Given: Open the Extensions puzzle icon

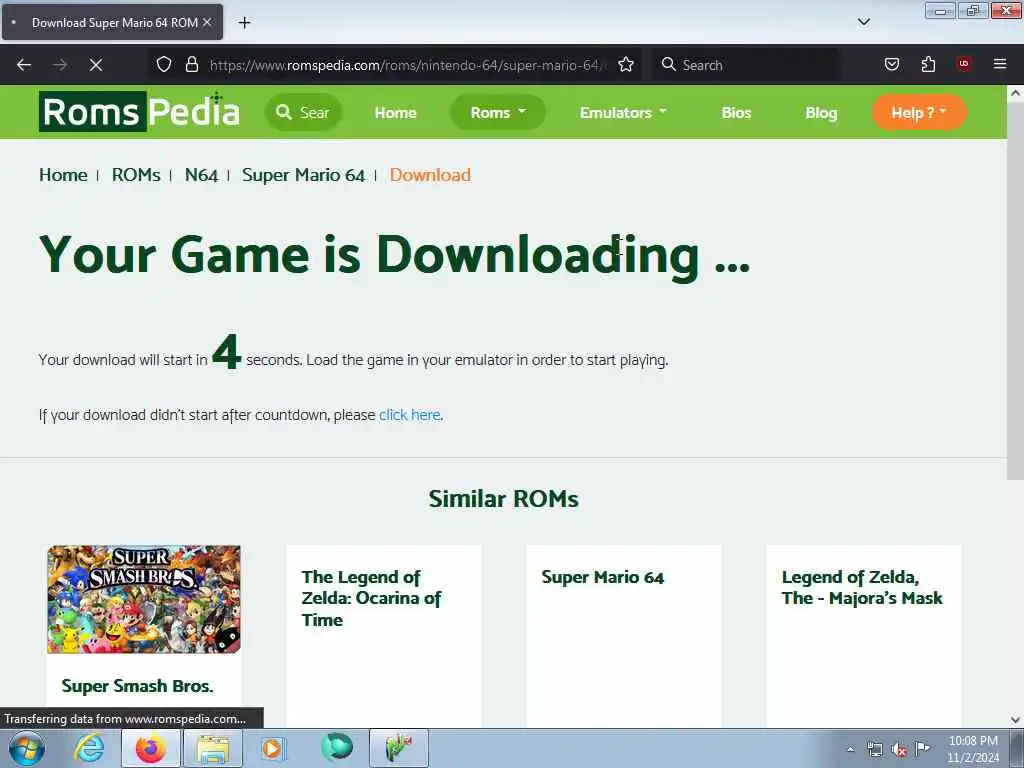Looking at the screenshot, I should click(x=928, y=65).
